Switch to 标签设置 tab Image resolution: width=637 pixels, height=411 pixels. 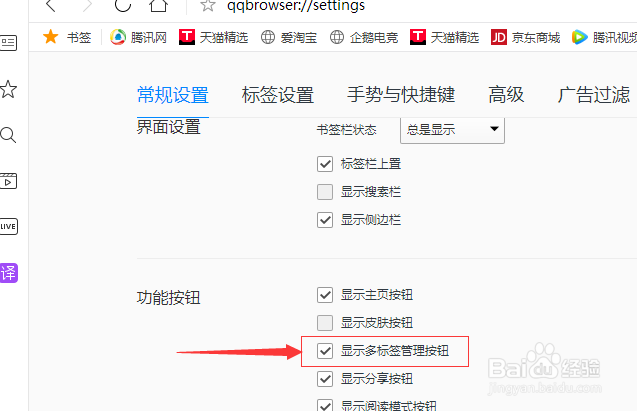278,95
